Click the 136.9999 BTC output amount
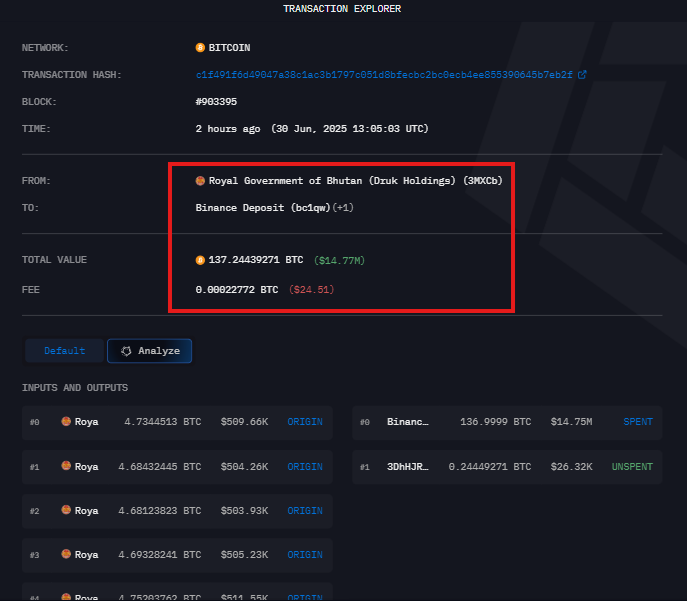 496,422
